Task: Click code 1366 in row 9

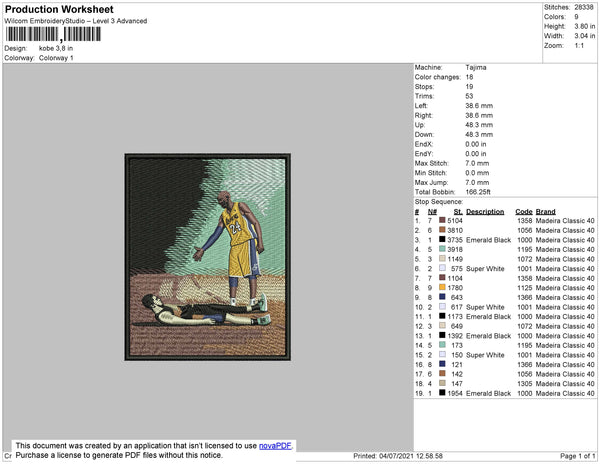Action: pyautogui.click(x=525, y=297)
